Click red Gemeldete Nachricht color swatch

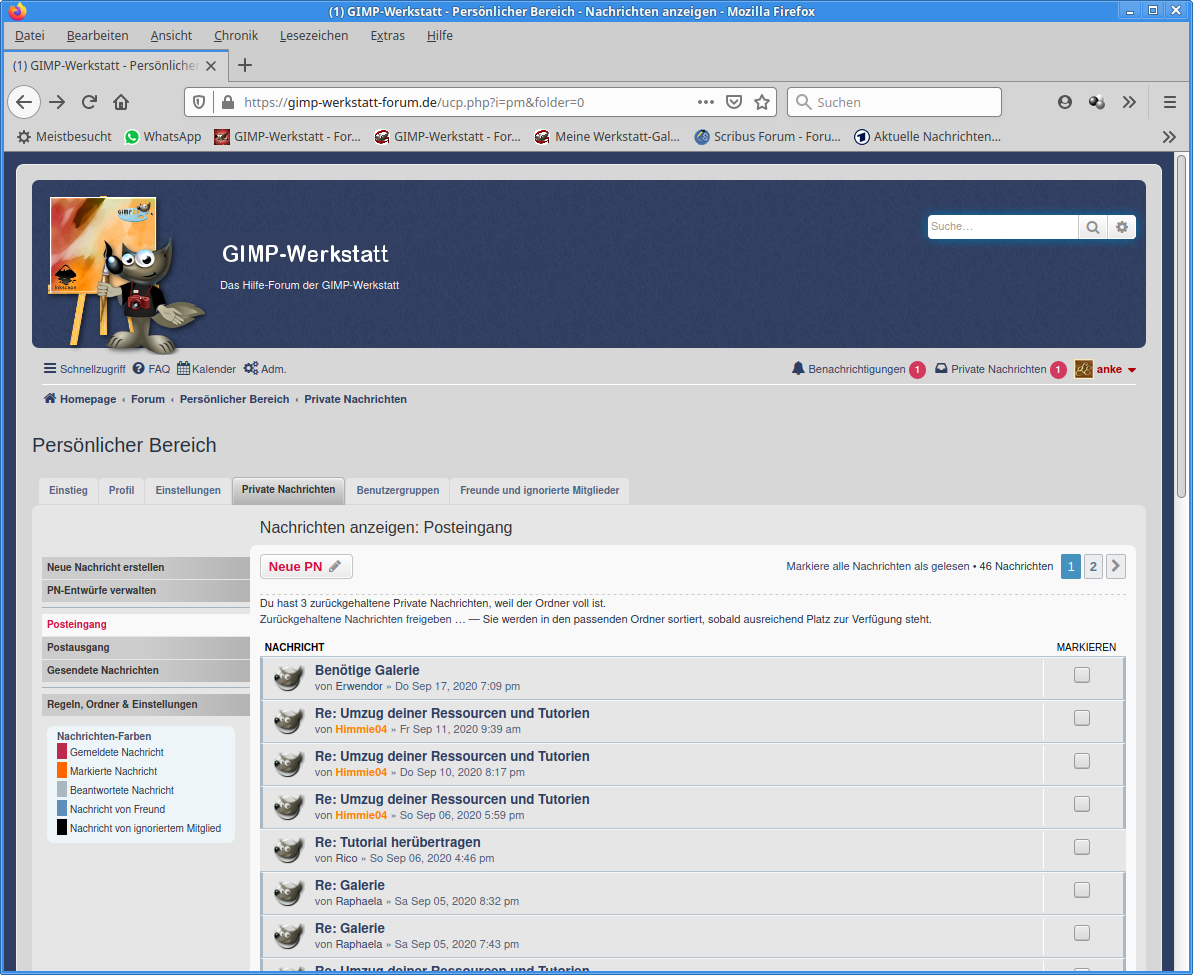pos(62,752)
